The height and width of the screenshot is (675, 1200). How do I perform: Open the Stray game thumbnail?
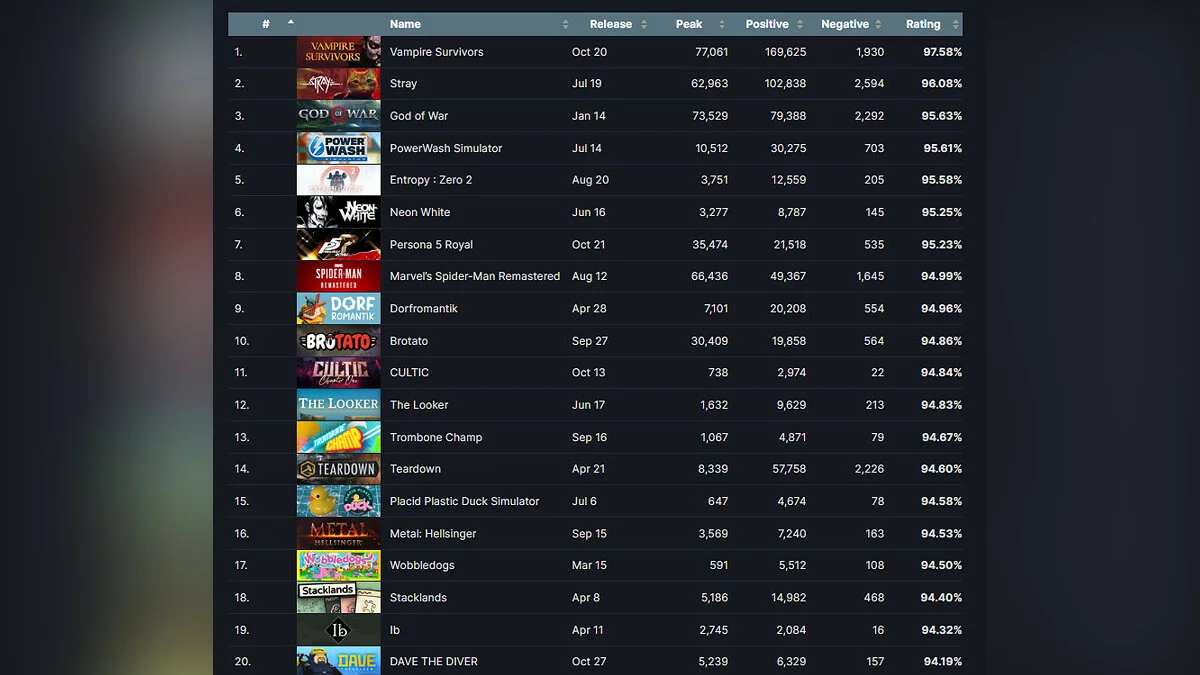pyautogui.click(x=339, y=84)
